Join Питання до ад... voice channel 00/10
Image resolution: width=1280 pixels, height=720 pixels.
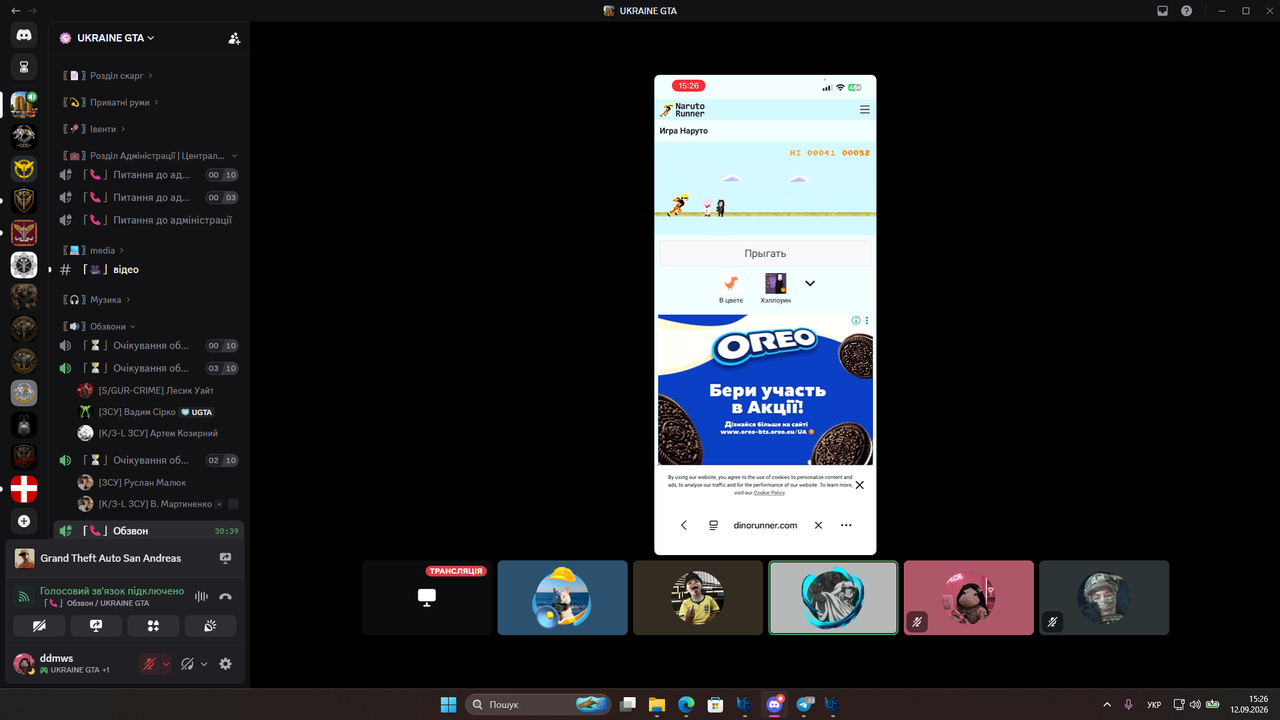click(x=148, y=175)
